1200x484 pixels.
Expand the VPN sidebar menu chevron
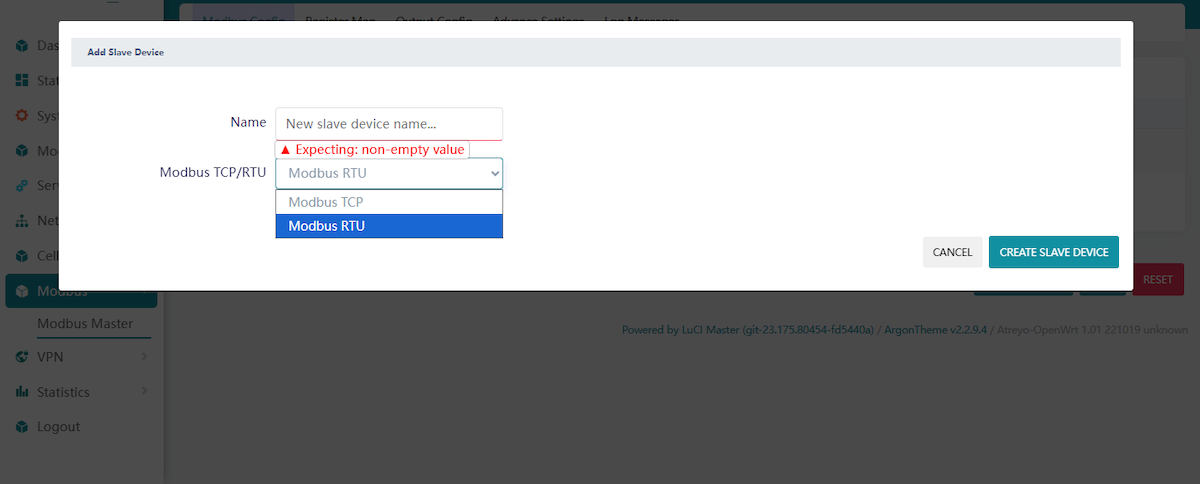coord(144,356)
